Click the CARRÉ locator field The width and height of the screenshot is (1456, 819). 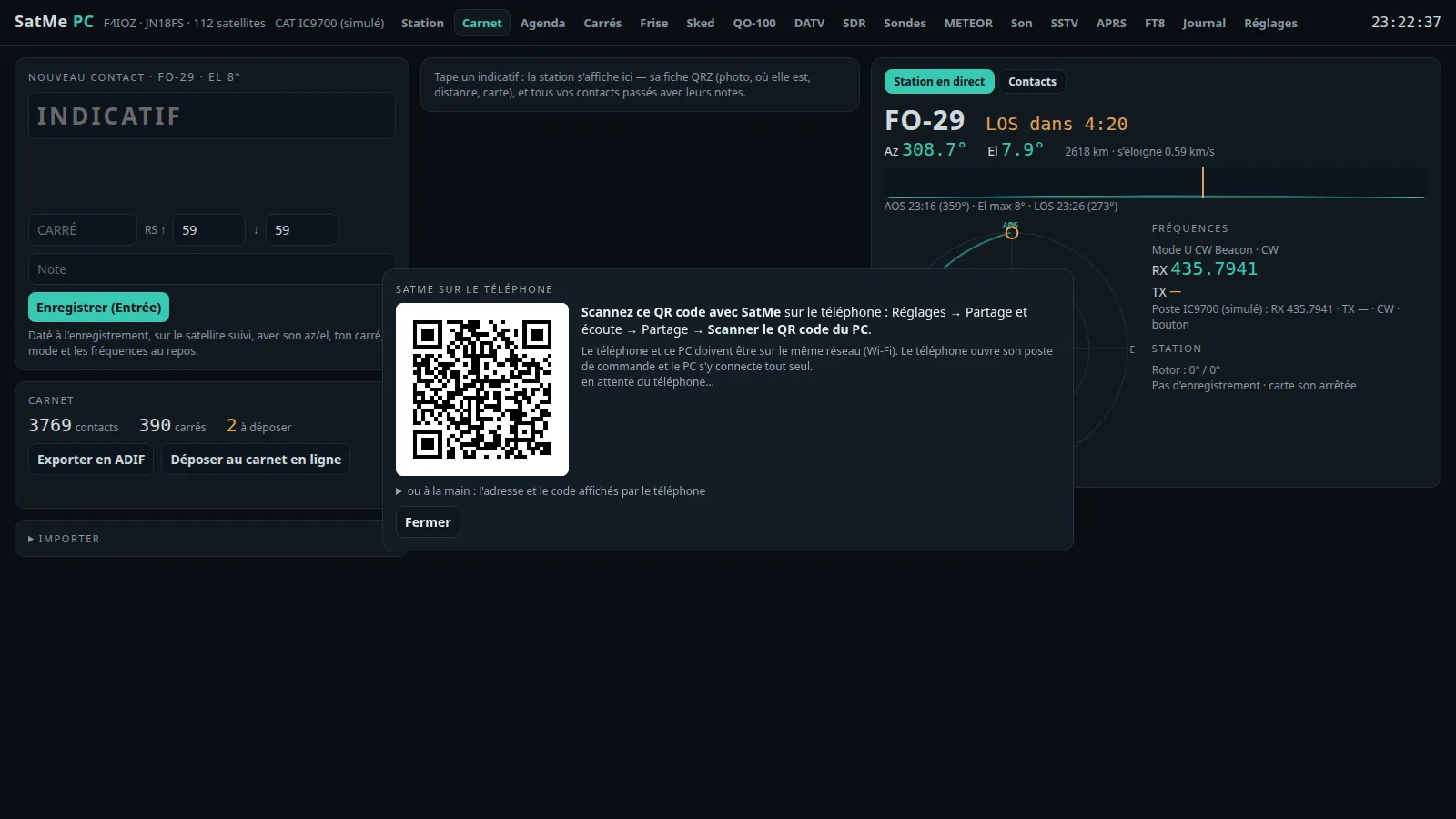point(82,230)
